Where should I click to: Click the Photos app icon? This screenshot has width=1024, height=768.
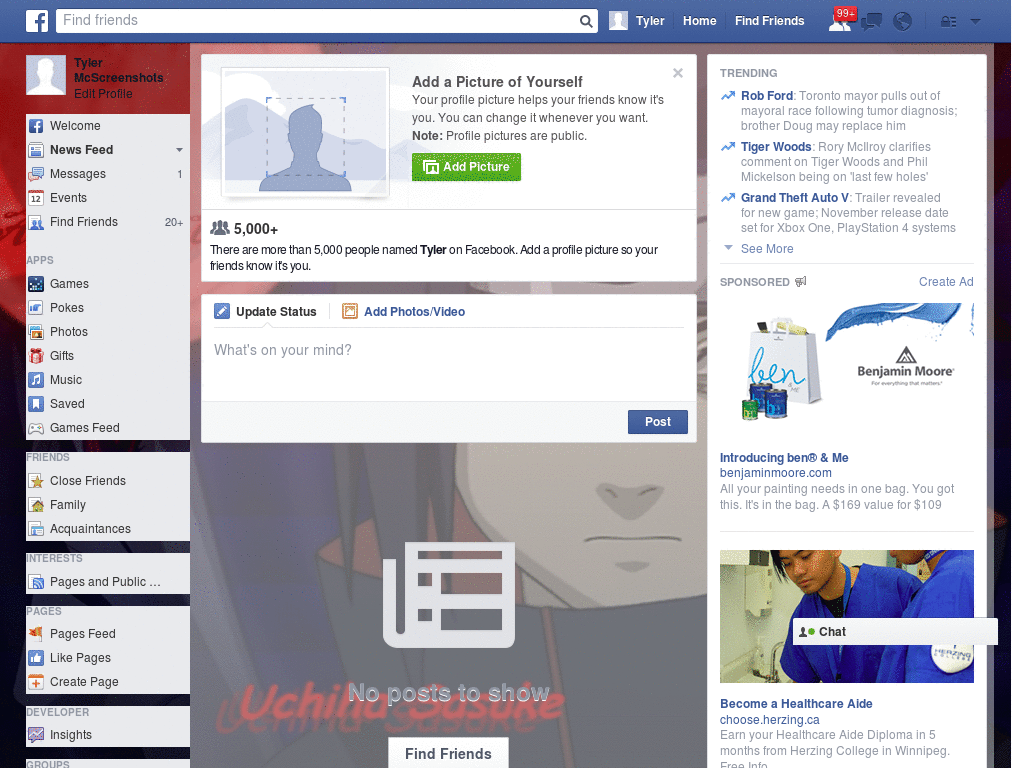[36, 332]
